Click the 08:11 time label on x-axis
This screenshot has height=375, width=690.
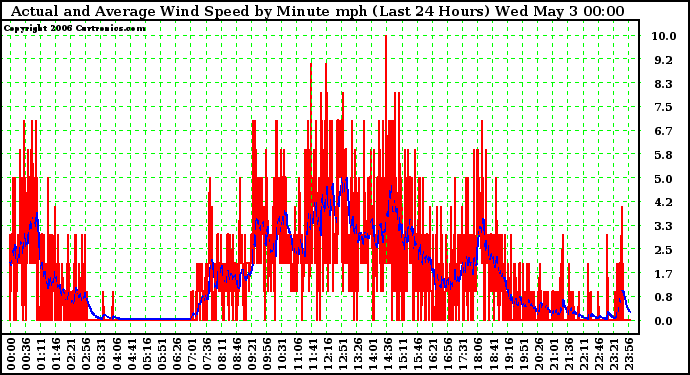pyautogui.click(x=222, y=354)
